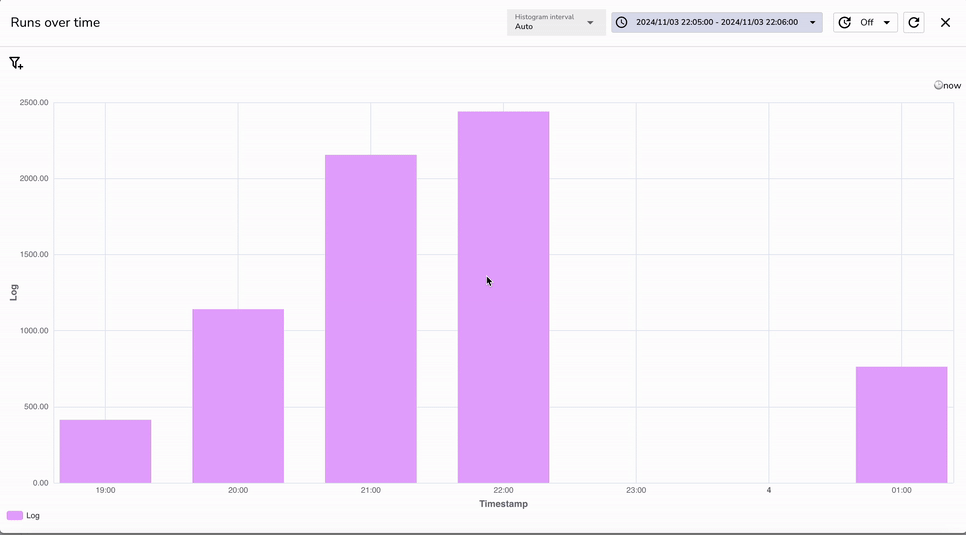Close the Runs over time panel

tap(945, 22)
